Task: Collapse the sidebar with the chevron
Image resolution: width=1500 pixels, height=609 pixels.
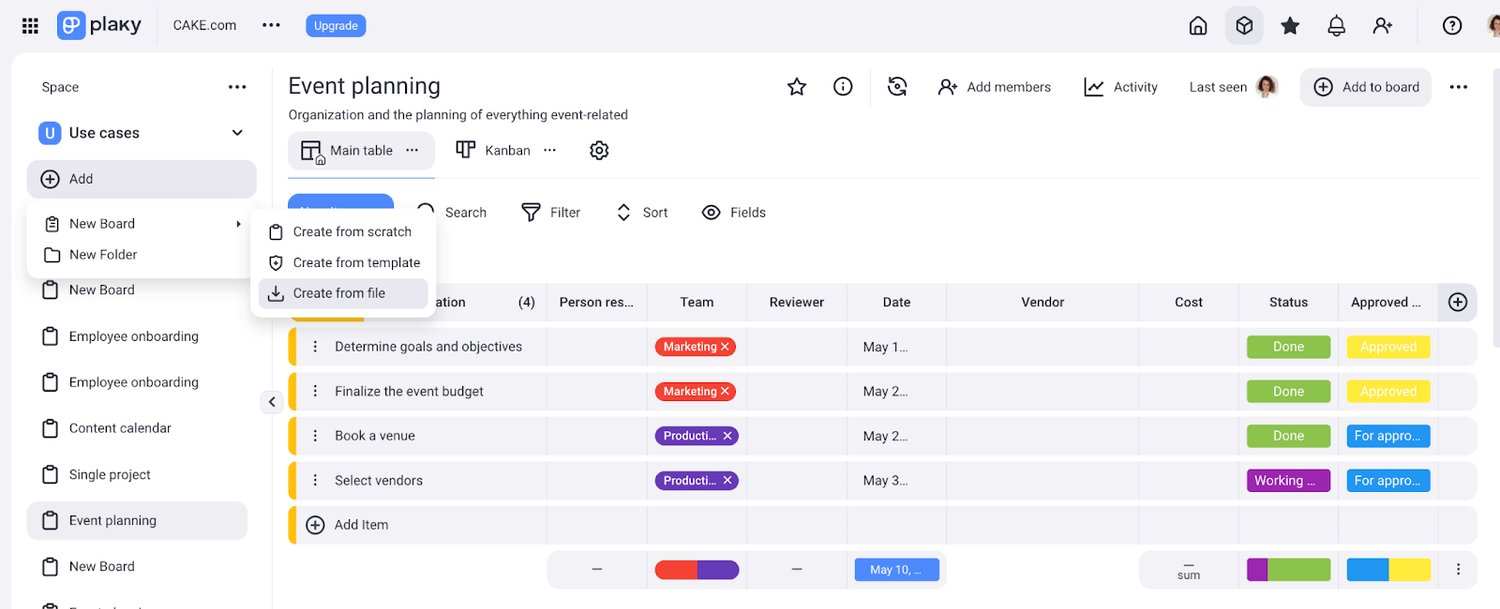Action: point(271,402)
